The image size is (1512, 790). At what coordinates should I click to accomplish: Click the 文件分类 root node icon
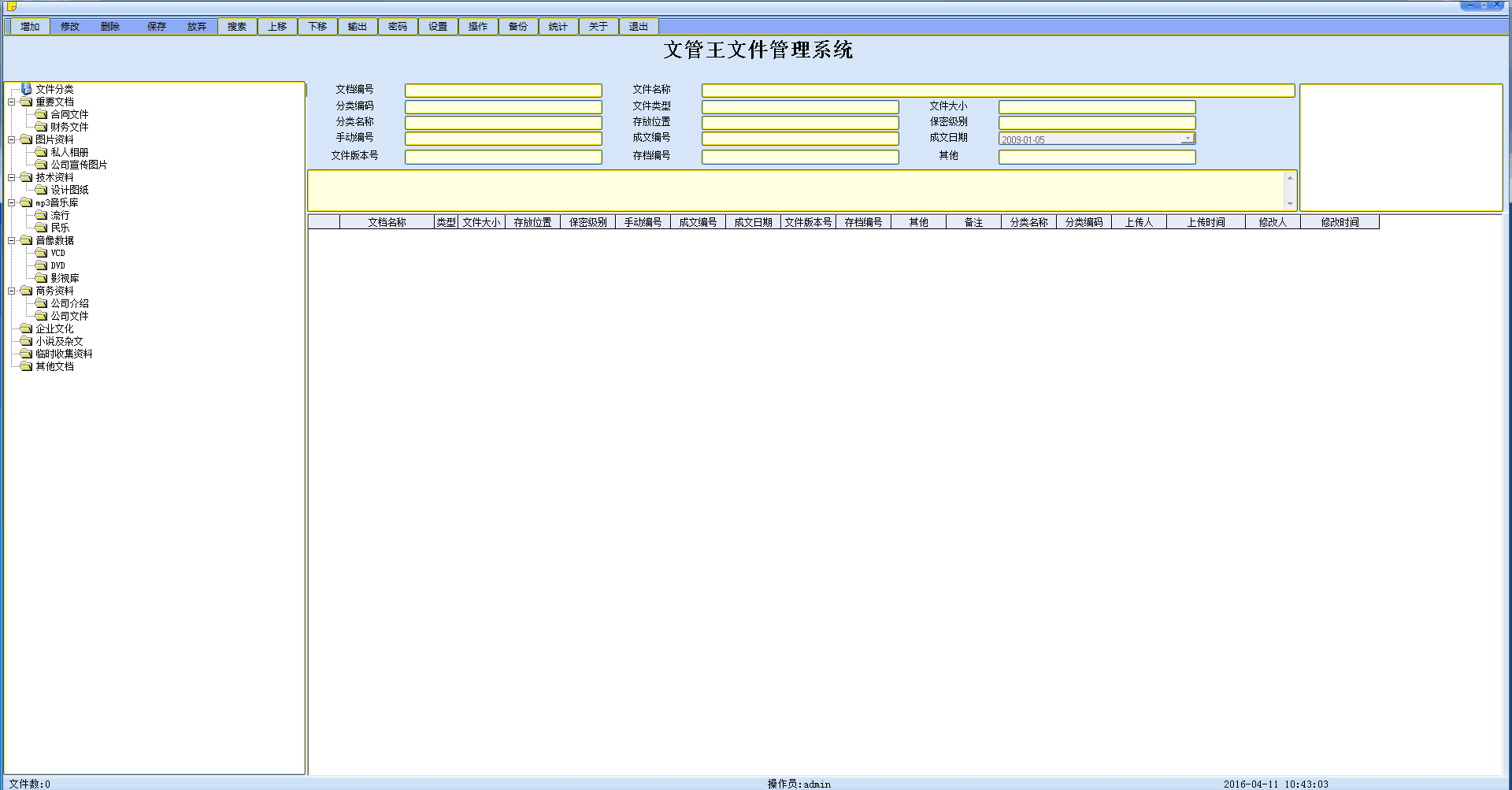pos(26,89)
